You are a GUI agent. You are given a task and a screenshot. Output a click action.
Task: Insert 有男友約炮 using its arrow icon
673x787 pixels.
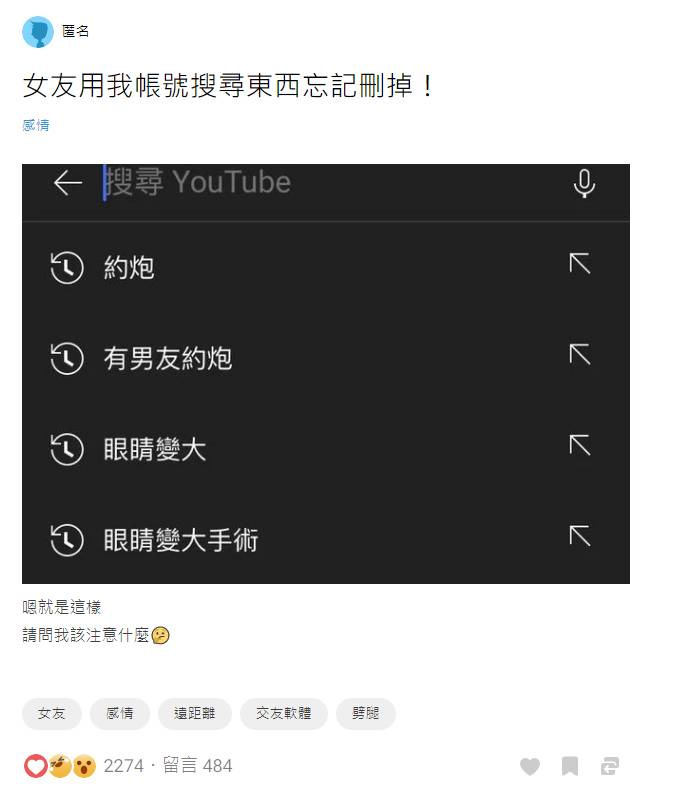pyautogui.click(x=580, y=354)
